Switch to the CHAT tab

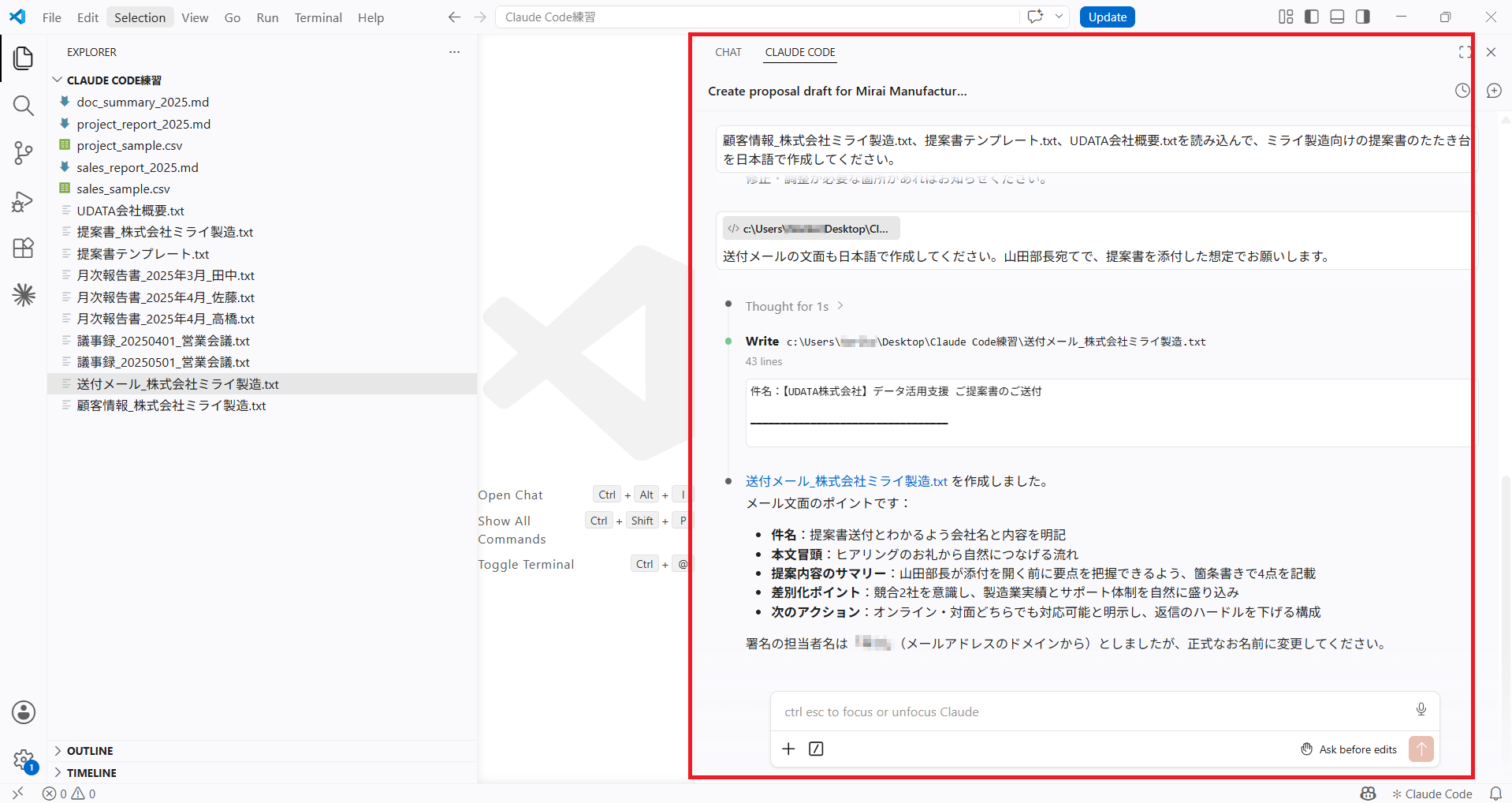pyautogui.click(x=728, y=52)
